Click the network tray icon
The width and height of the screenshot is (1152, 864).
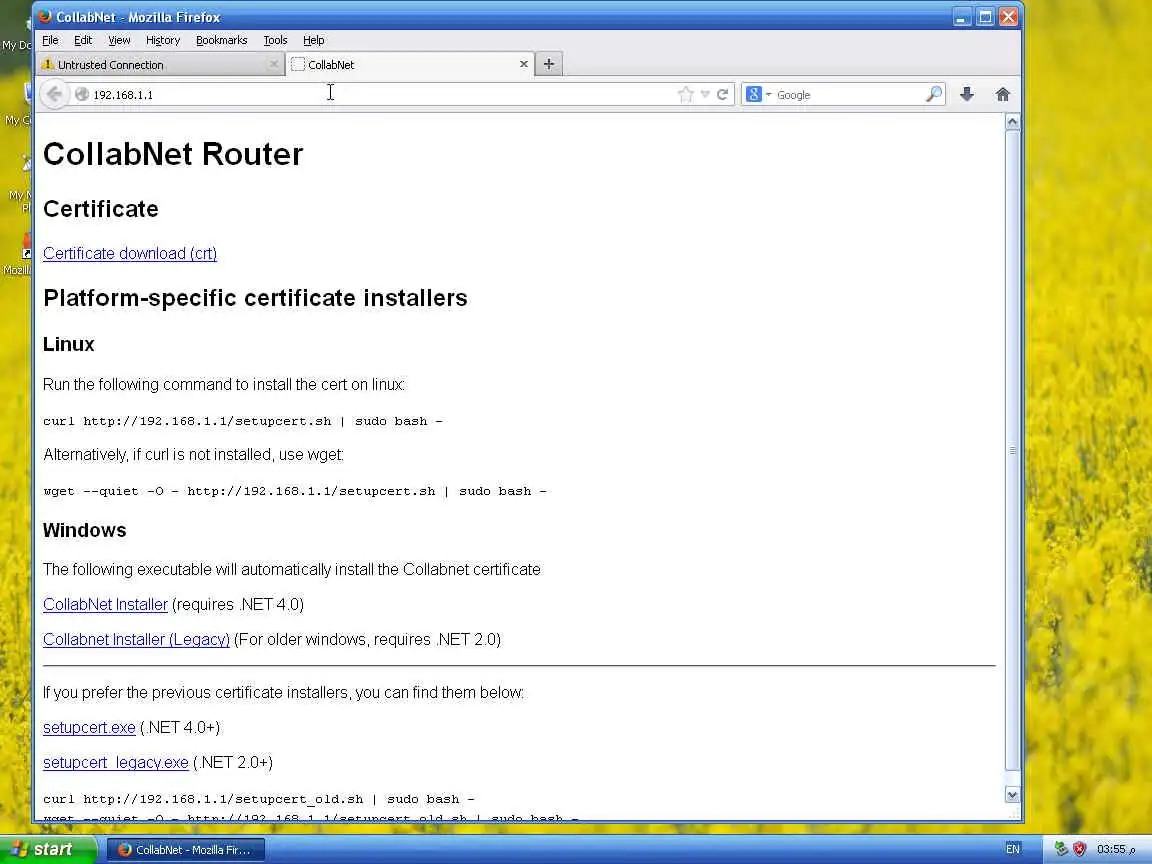click(x=1061, y=849)
